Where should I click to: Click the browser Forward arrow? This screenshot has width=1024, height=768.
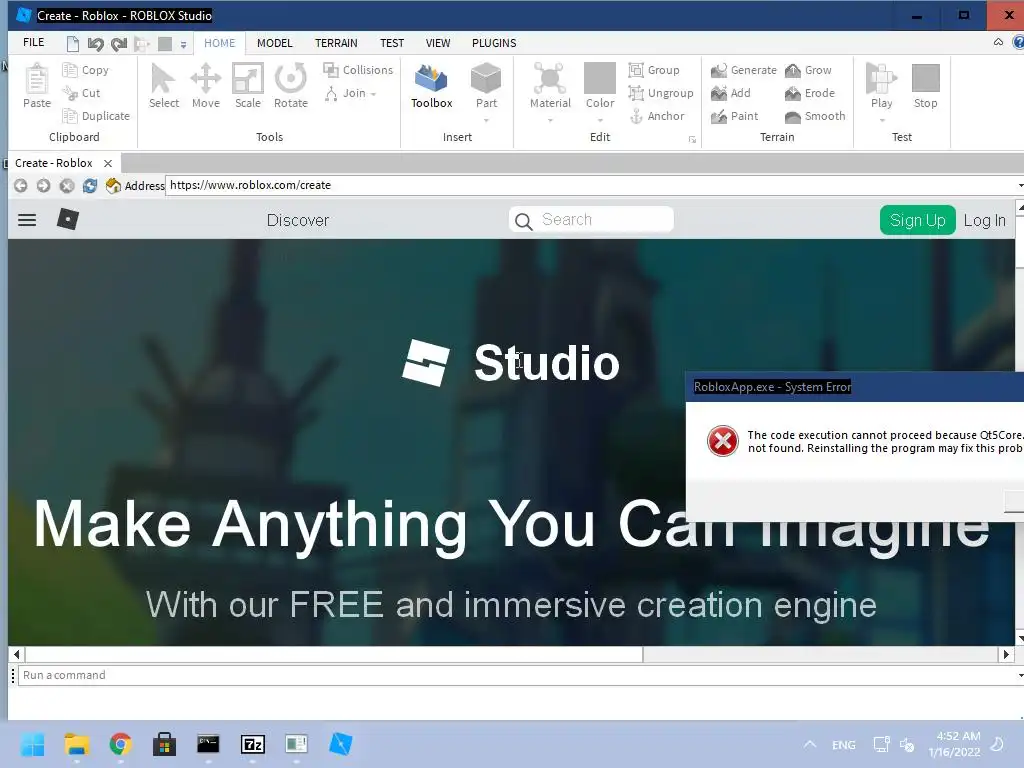click(43, 185)
